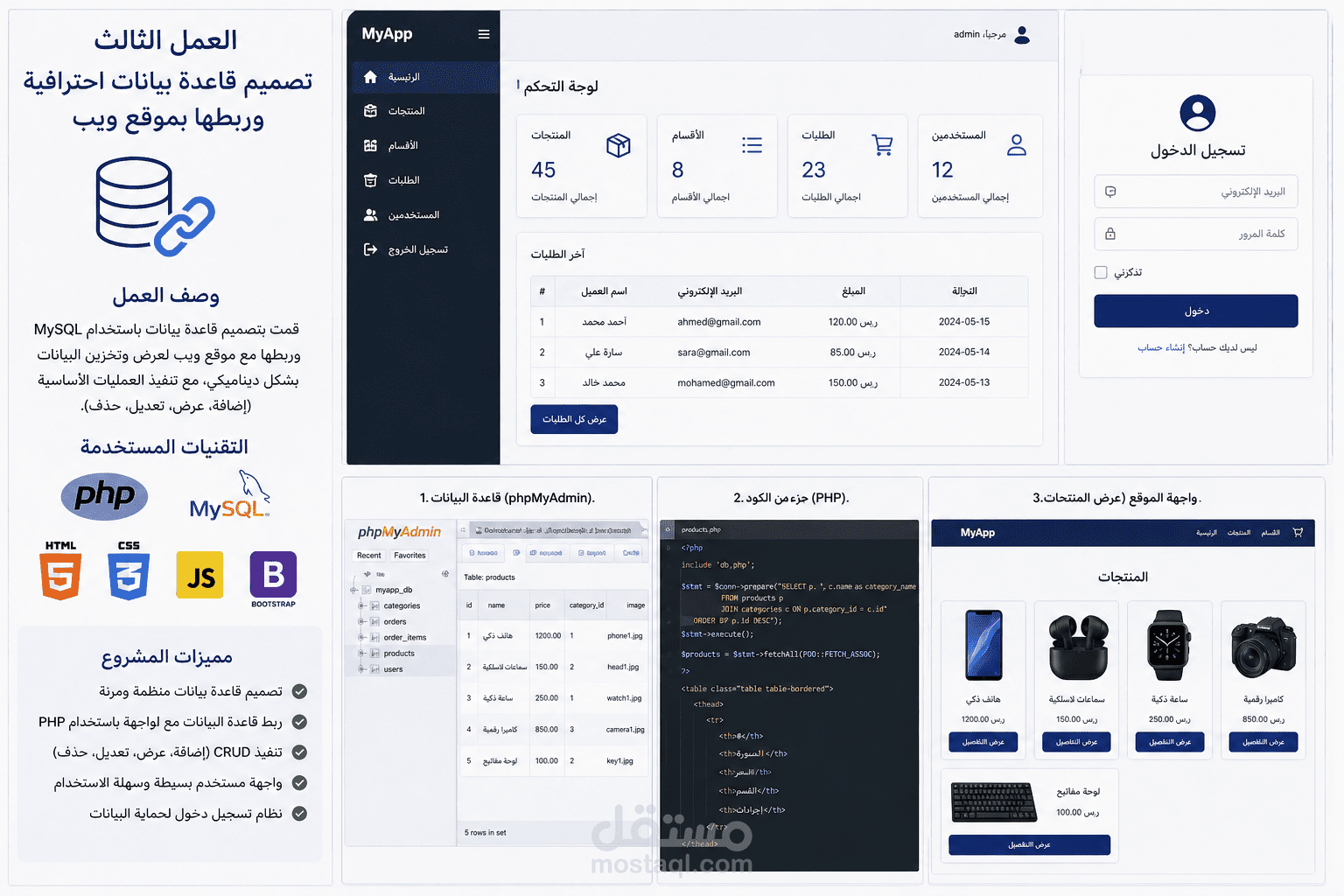Click the login form user avatar icon

click(x=1197, y=113)
